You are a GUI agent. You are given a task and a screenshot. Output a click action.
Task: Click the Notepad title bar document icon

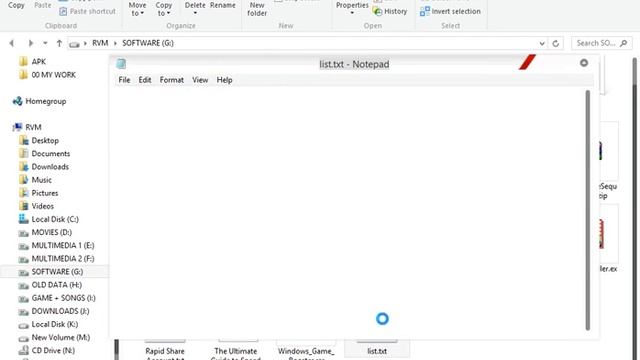(121, 64)
